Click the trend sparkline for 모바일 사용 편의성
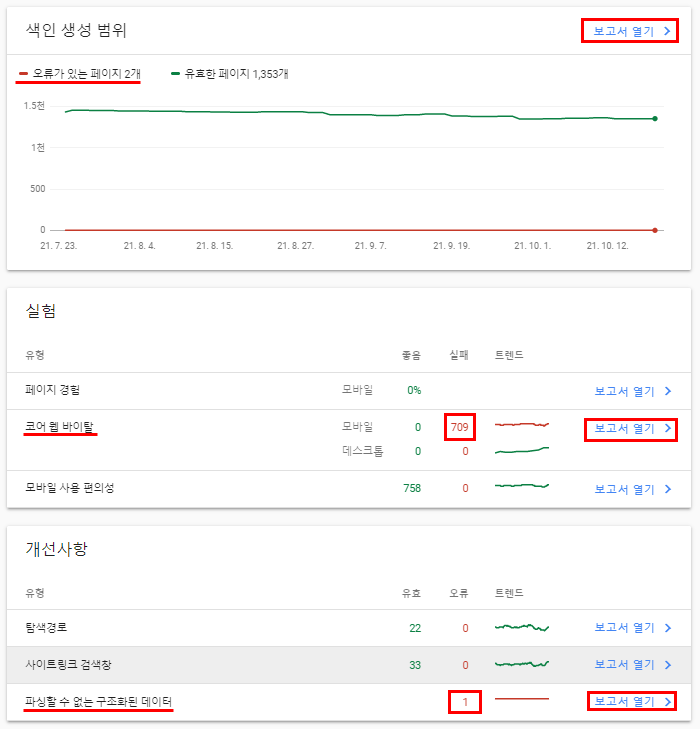 coord(522,485)
